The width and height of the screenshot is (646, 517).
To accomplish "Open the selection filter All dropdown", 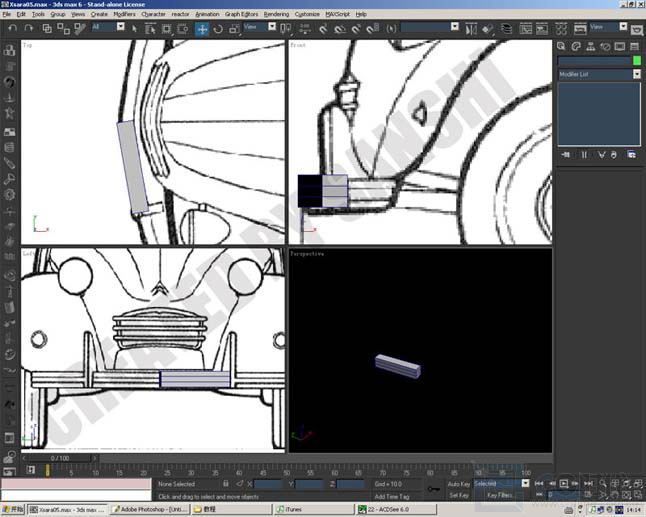I will pos(120,27).
